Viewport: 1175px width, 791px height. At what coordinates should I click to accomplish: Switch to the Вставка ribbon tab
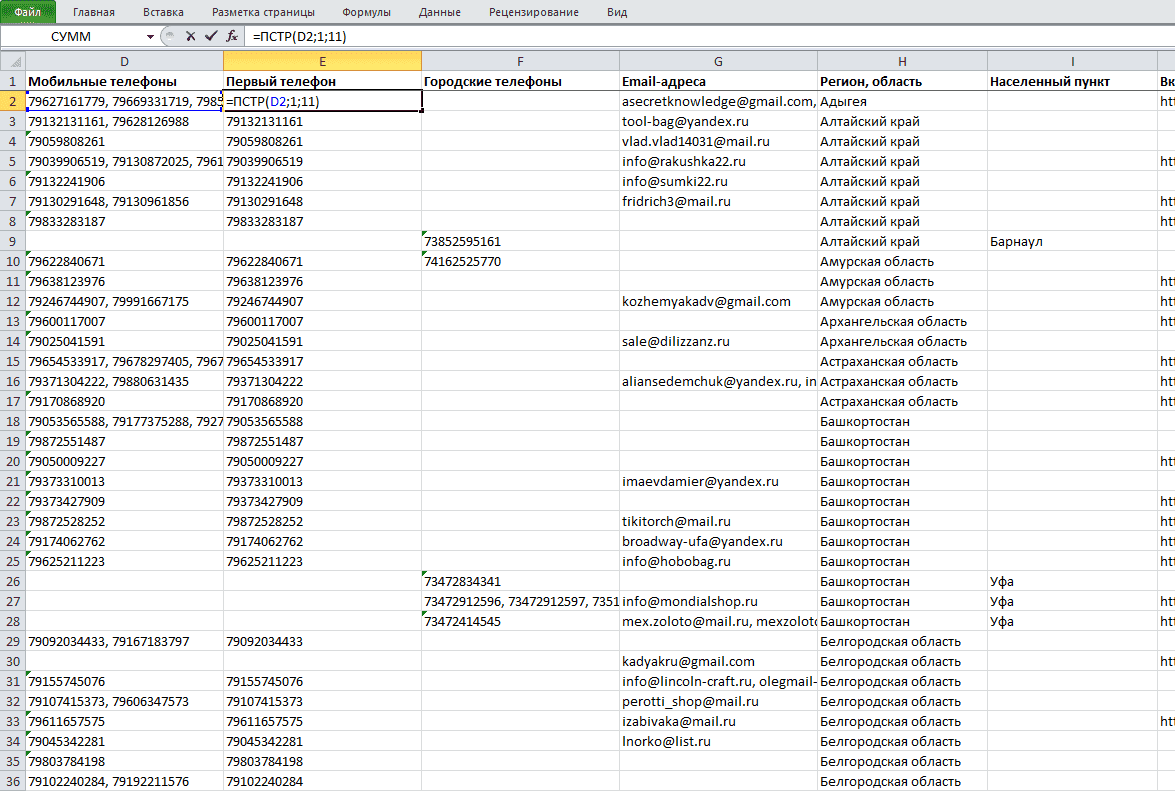click(163, 12)
